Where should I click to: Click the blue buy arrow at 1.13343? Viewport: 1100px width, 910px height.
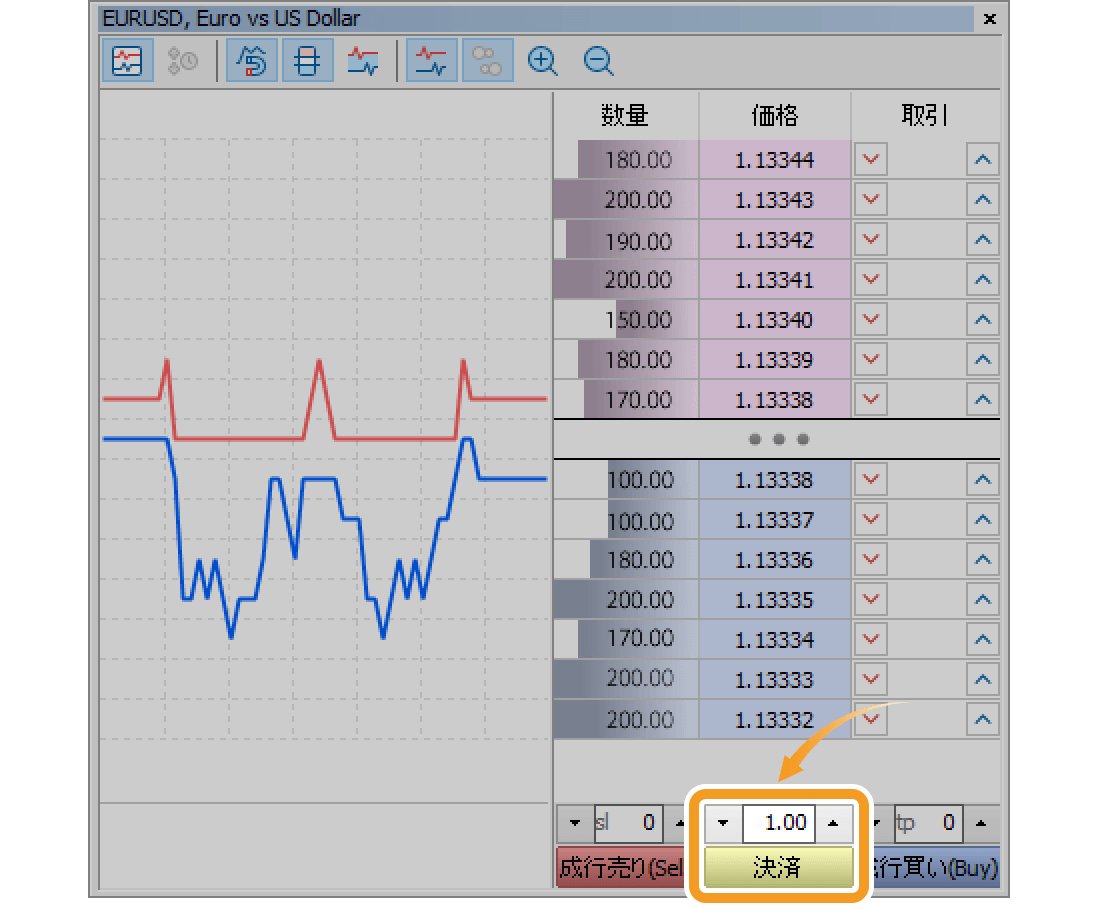pyautogui.click(x=983, y=200)
